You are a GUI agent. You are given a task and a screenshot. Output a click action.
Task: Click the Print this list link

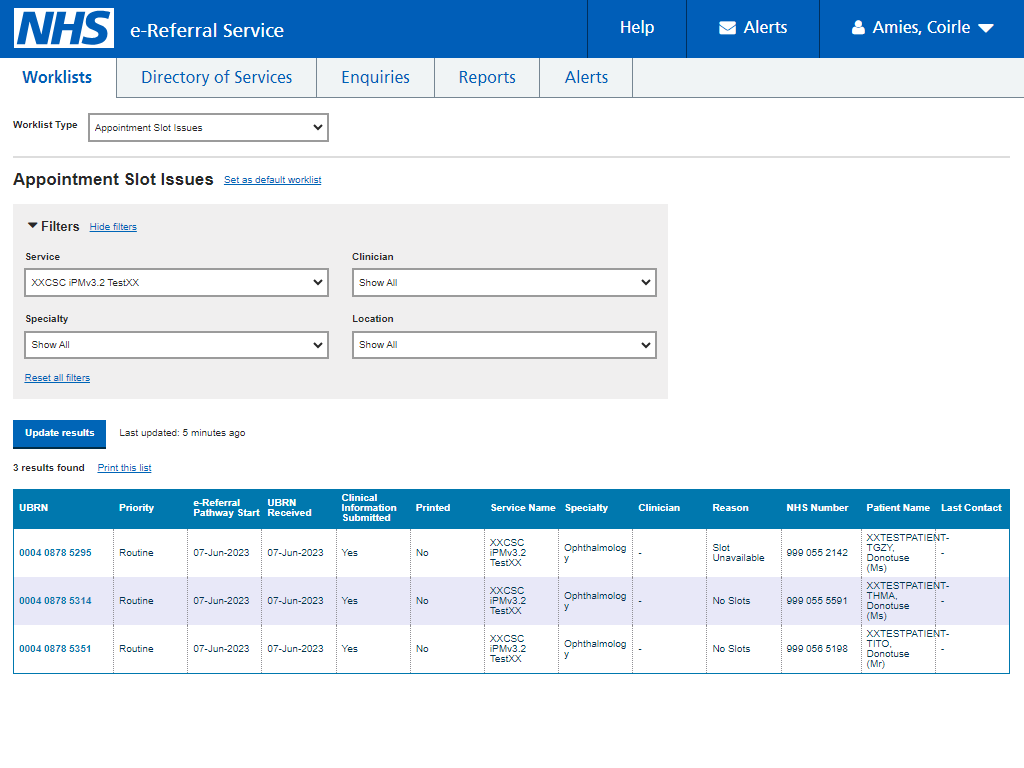coord(124,468)
